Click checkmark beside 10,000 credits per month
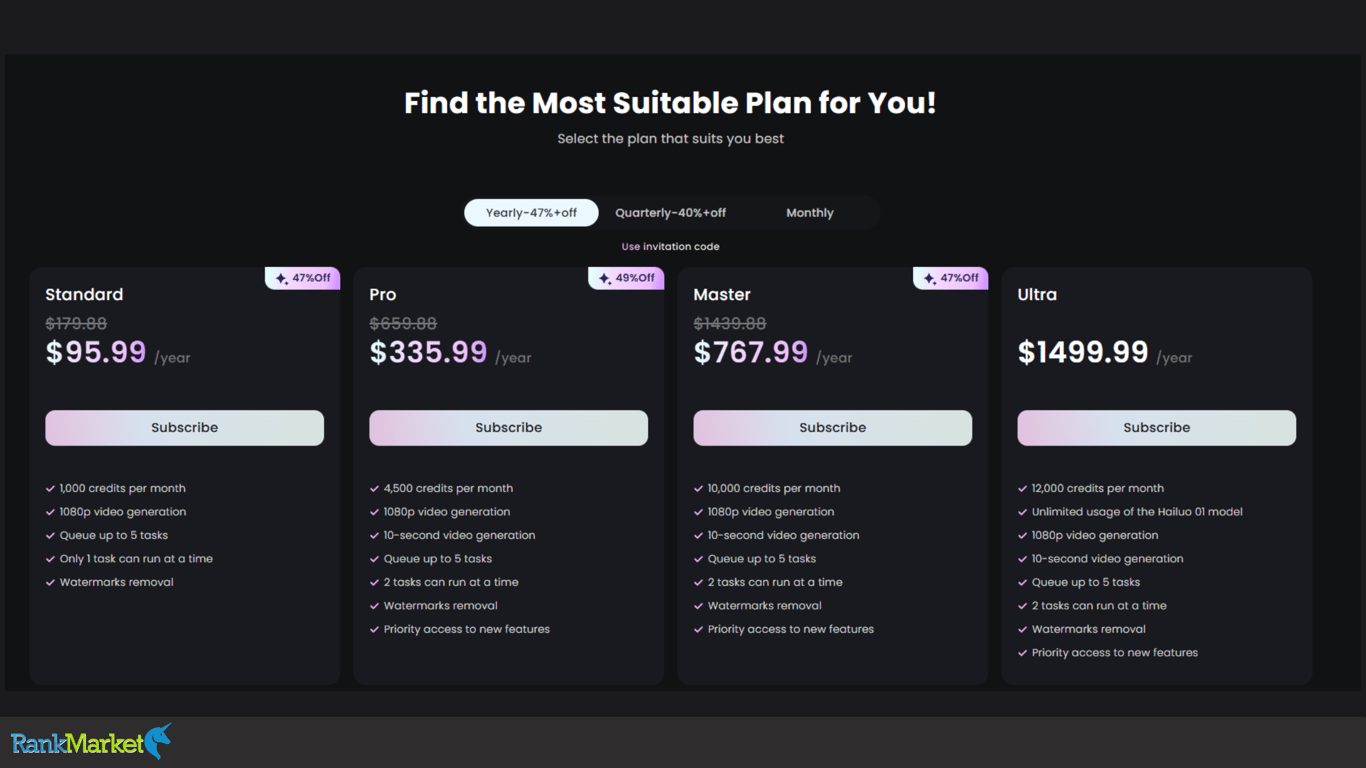The image size is (1366, 768). pyautogui.click(x=698, y=489)
